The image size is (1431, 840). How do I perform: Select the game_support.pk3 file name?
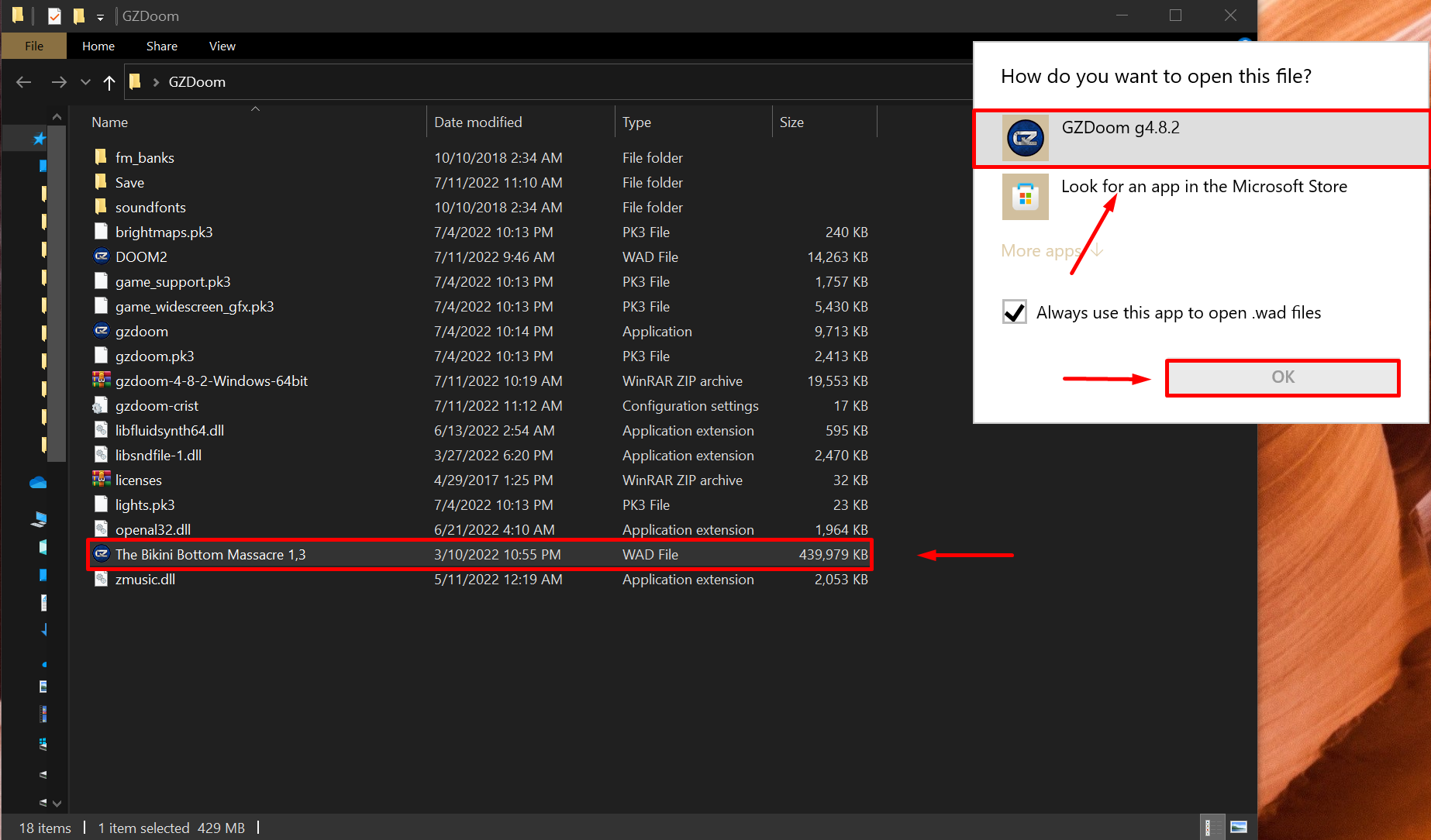tap(173, 281)
